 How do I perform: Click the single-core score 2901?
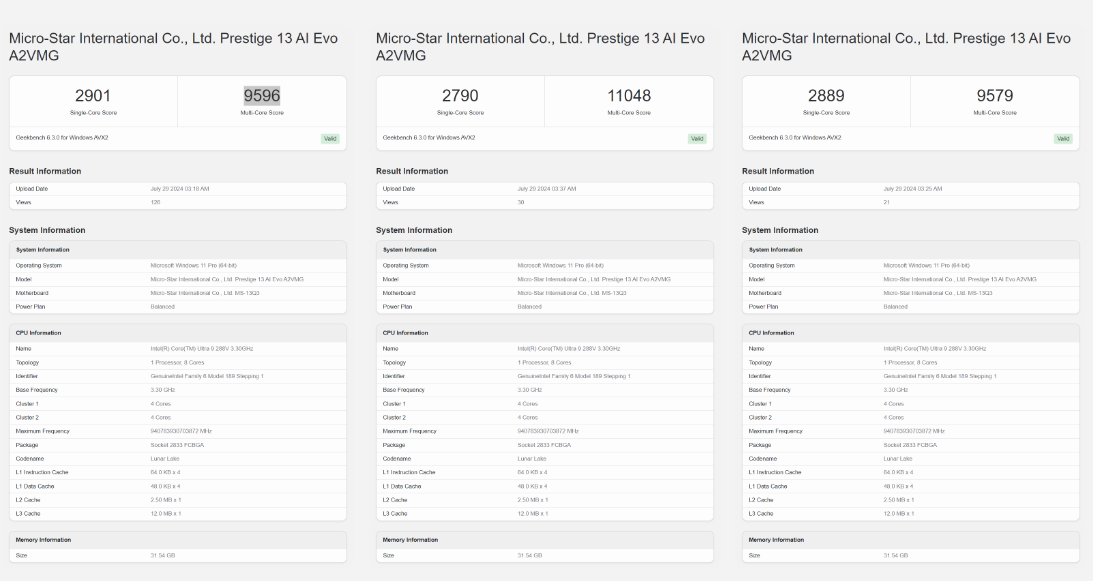tap(93, 96)
